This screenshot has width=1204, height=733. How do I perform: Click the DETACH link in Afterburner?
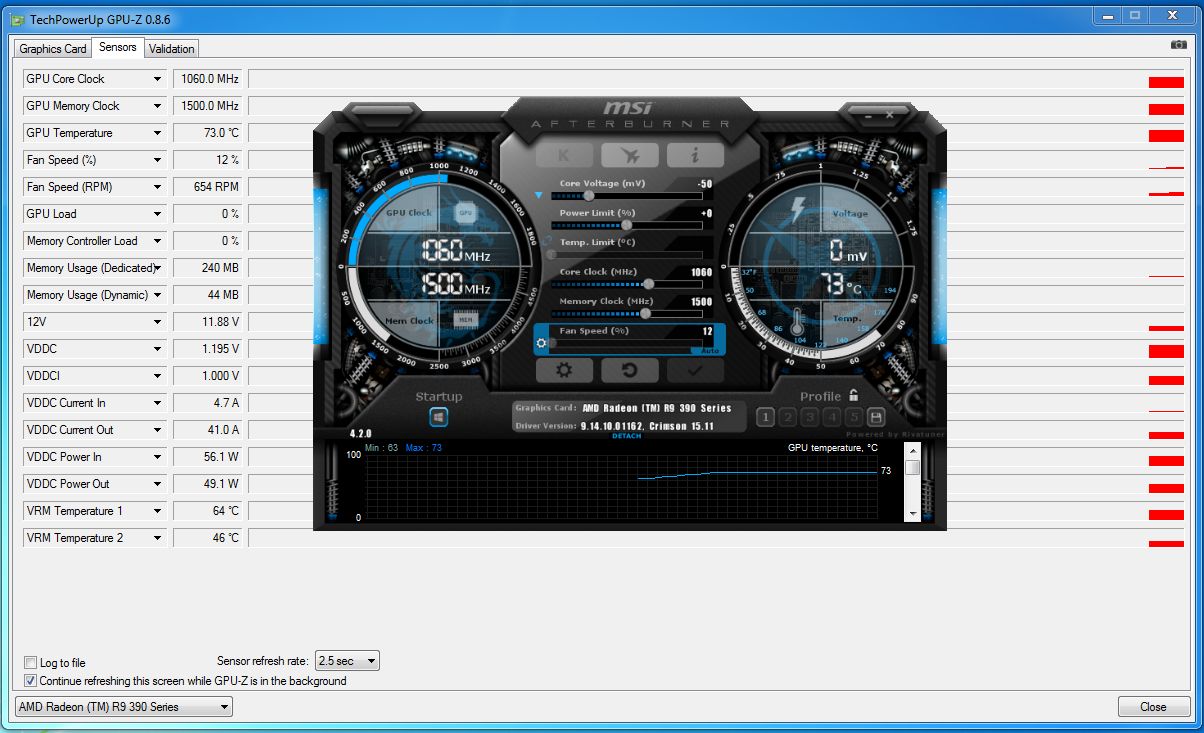626,436
